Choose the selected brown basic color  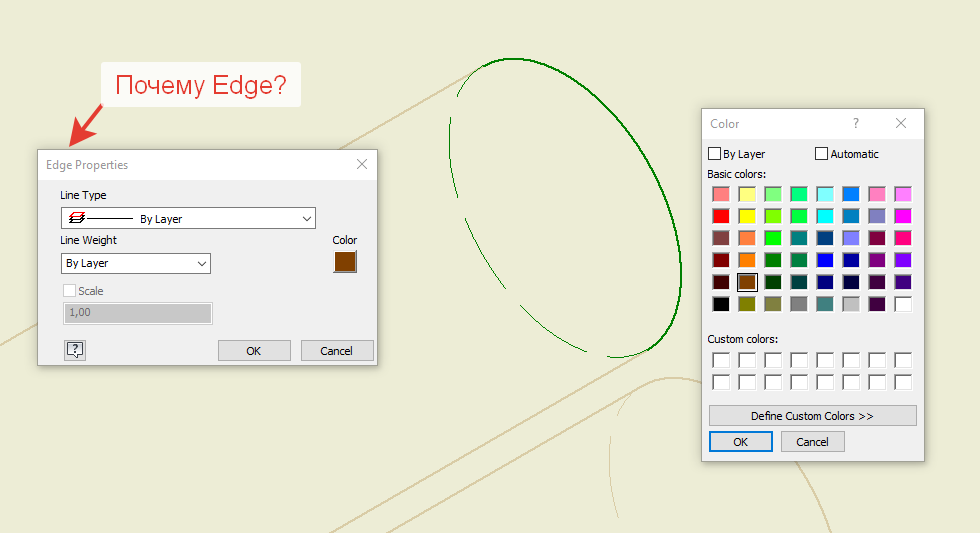747,282
